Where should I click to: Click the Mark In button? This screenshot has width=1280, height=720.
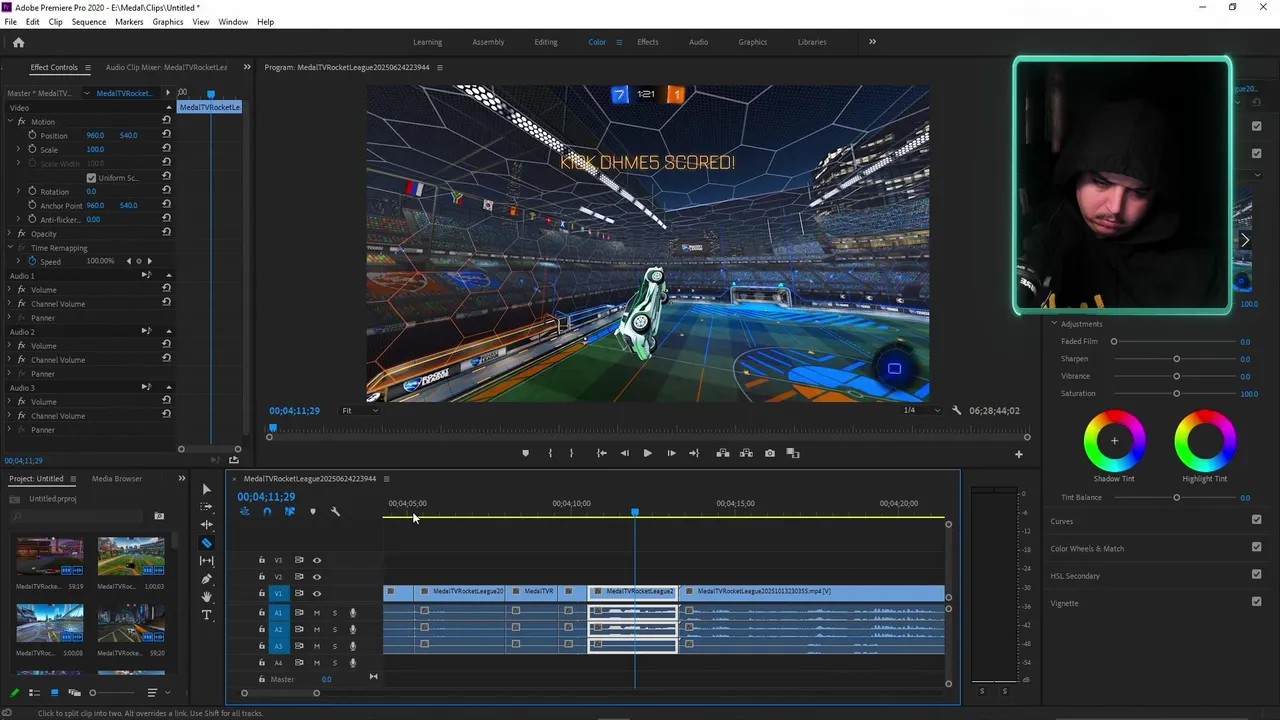[550, 453]
